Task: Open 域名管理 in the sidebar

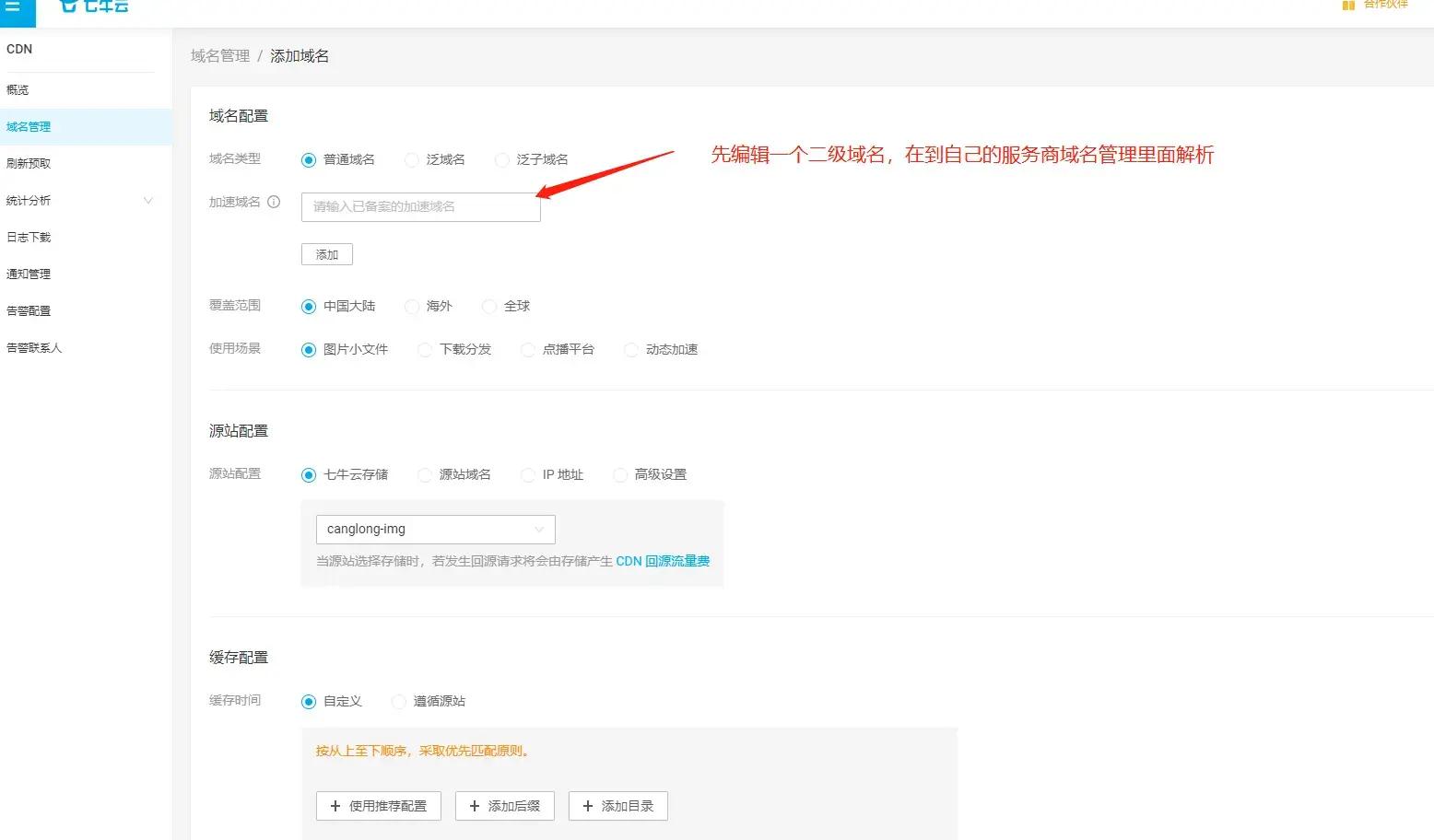Action: (29, 127)
